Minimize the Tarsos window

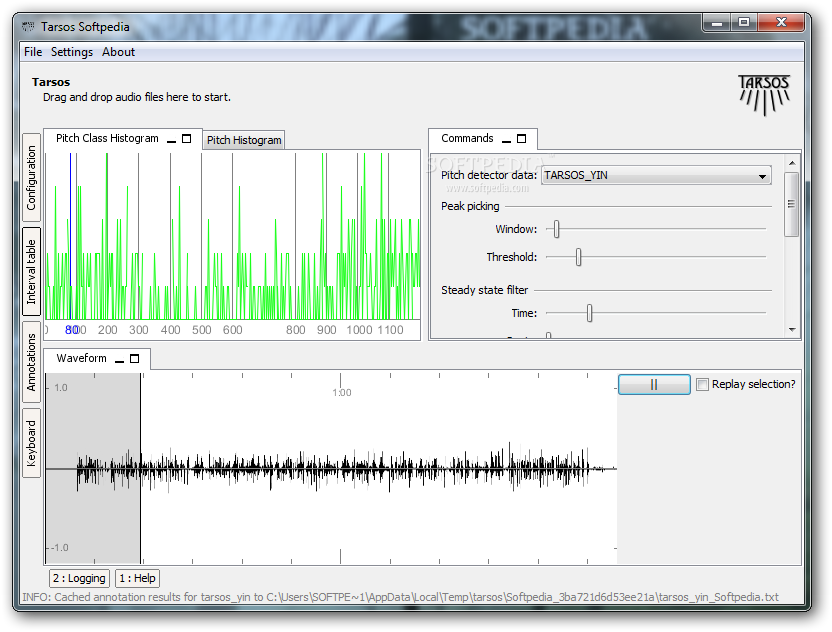(717, 22)
